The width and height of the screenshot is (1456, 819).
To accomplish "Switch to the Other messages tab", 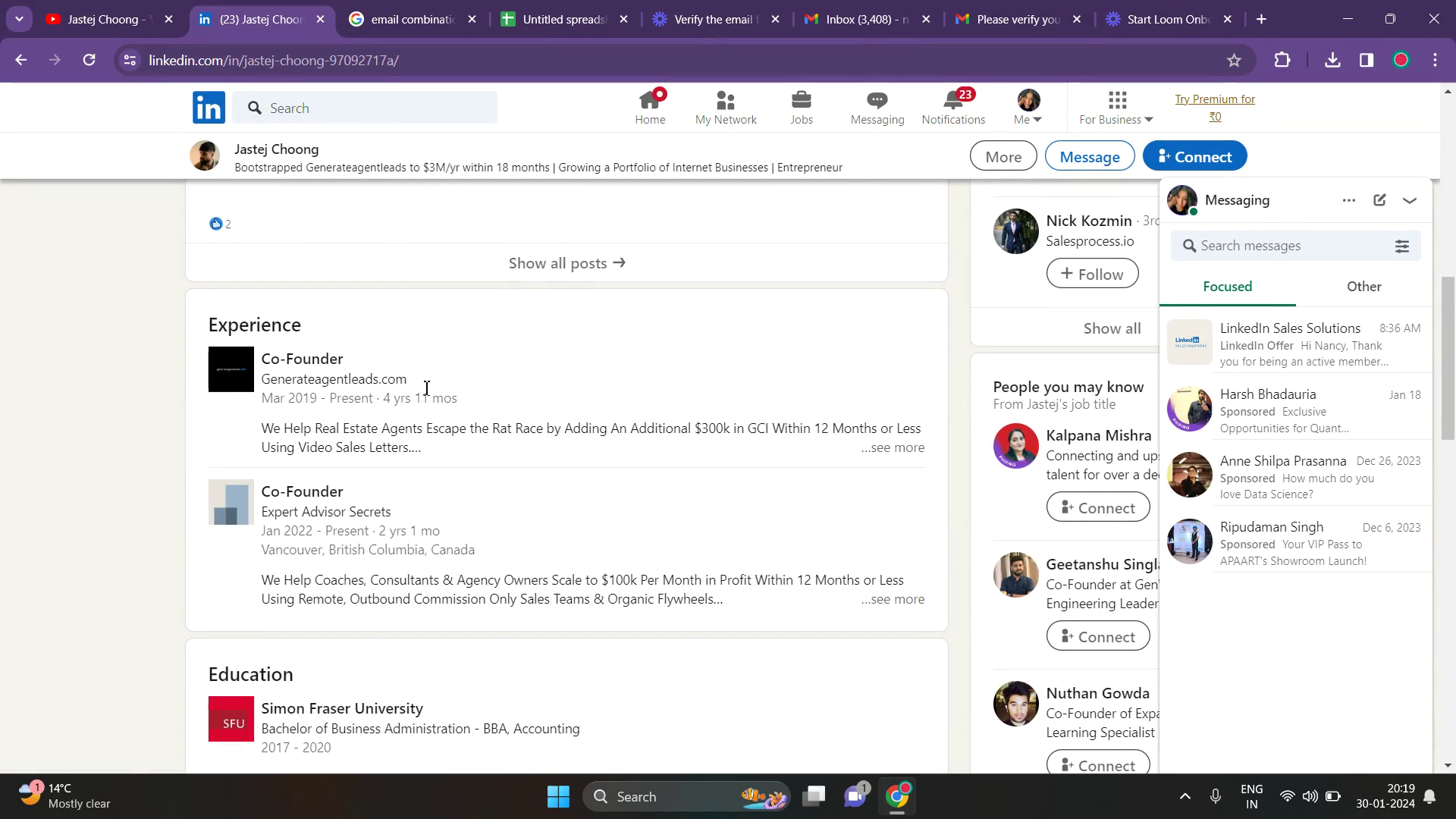I will [x=1363, y=287].
